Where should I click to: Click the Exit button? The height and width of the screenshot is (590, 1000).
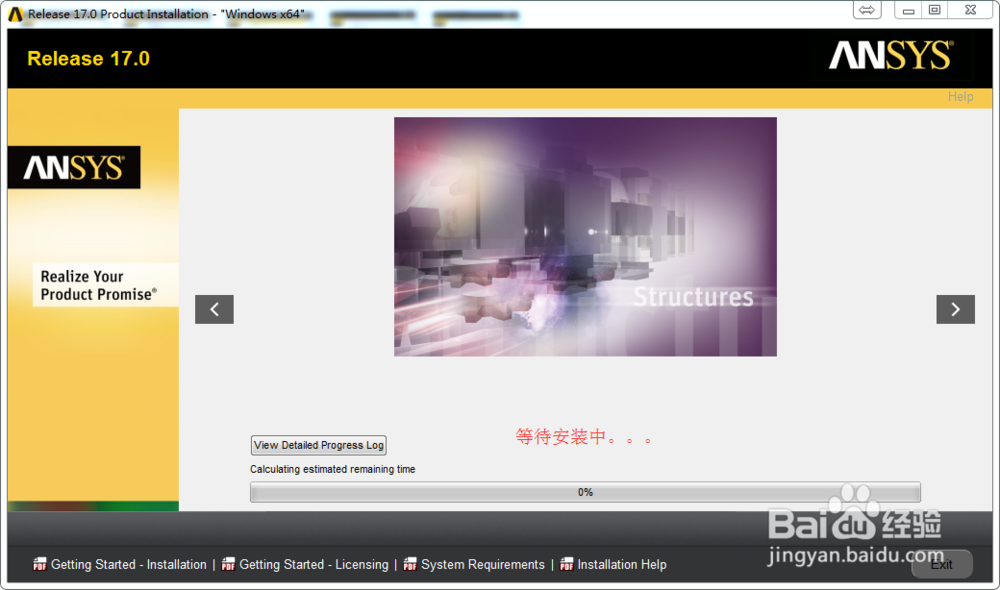[942, 564]
